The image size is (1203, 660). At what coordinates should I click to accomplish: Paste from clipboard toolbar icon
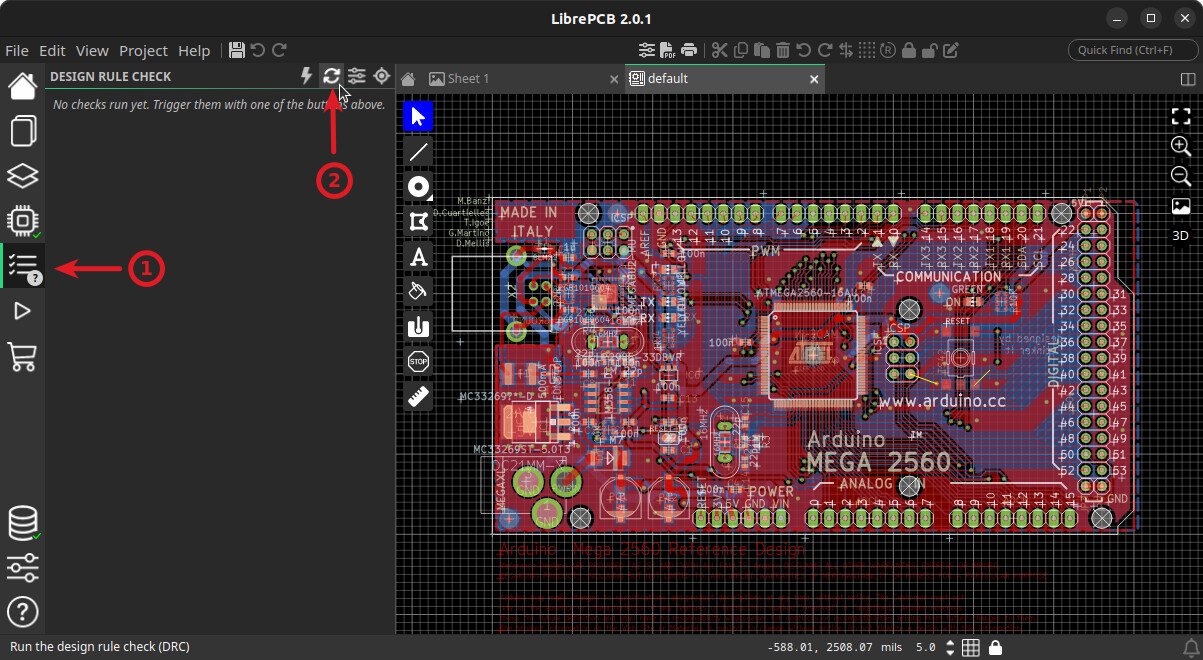pos(761,50)
